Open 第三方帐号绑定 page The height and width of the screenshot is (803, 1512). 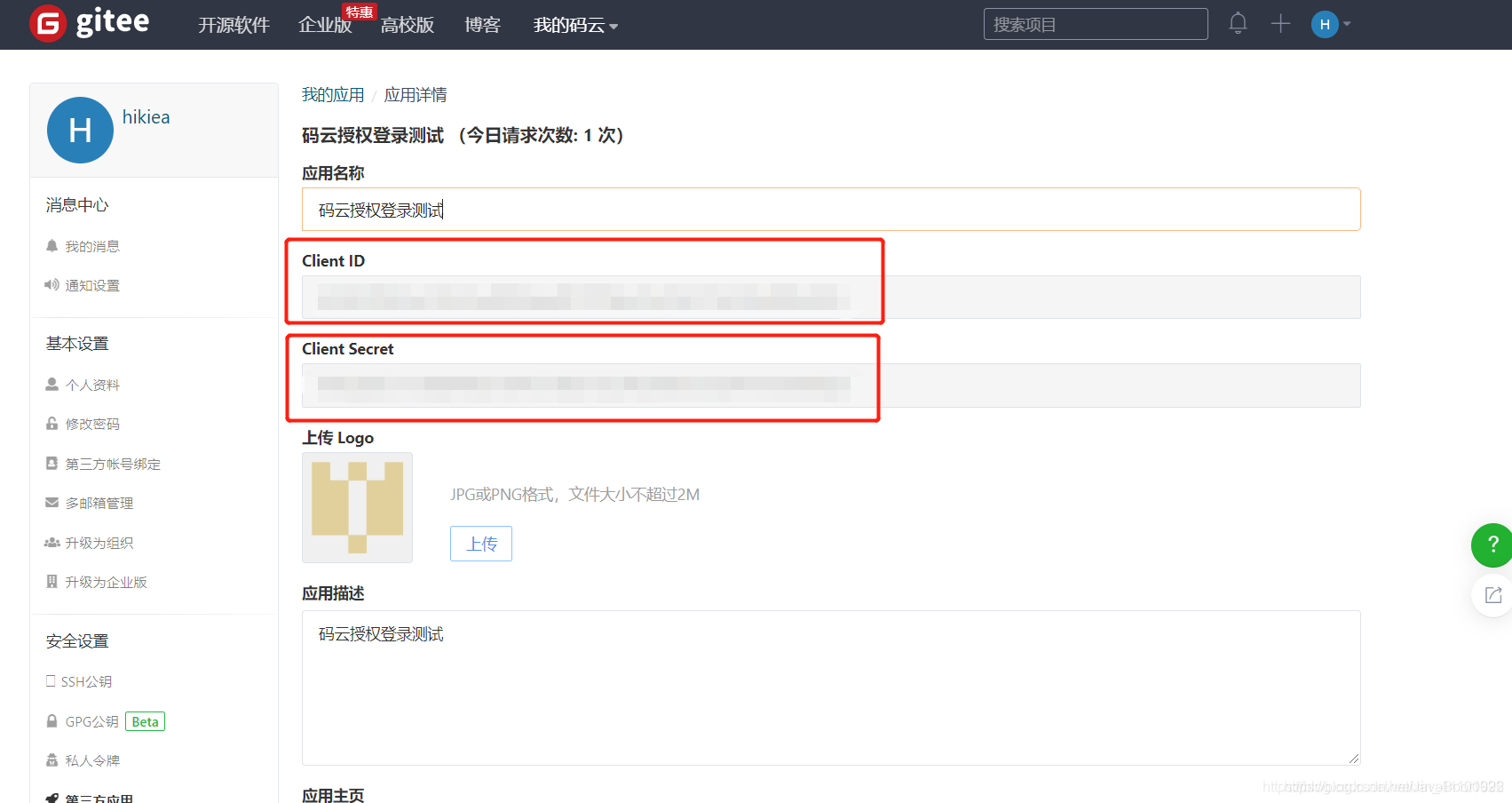pyautogui.click(x=113, y=464)
